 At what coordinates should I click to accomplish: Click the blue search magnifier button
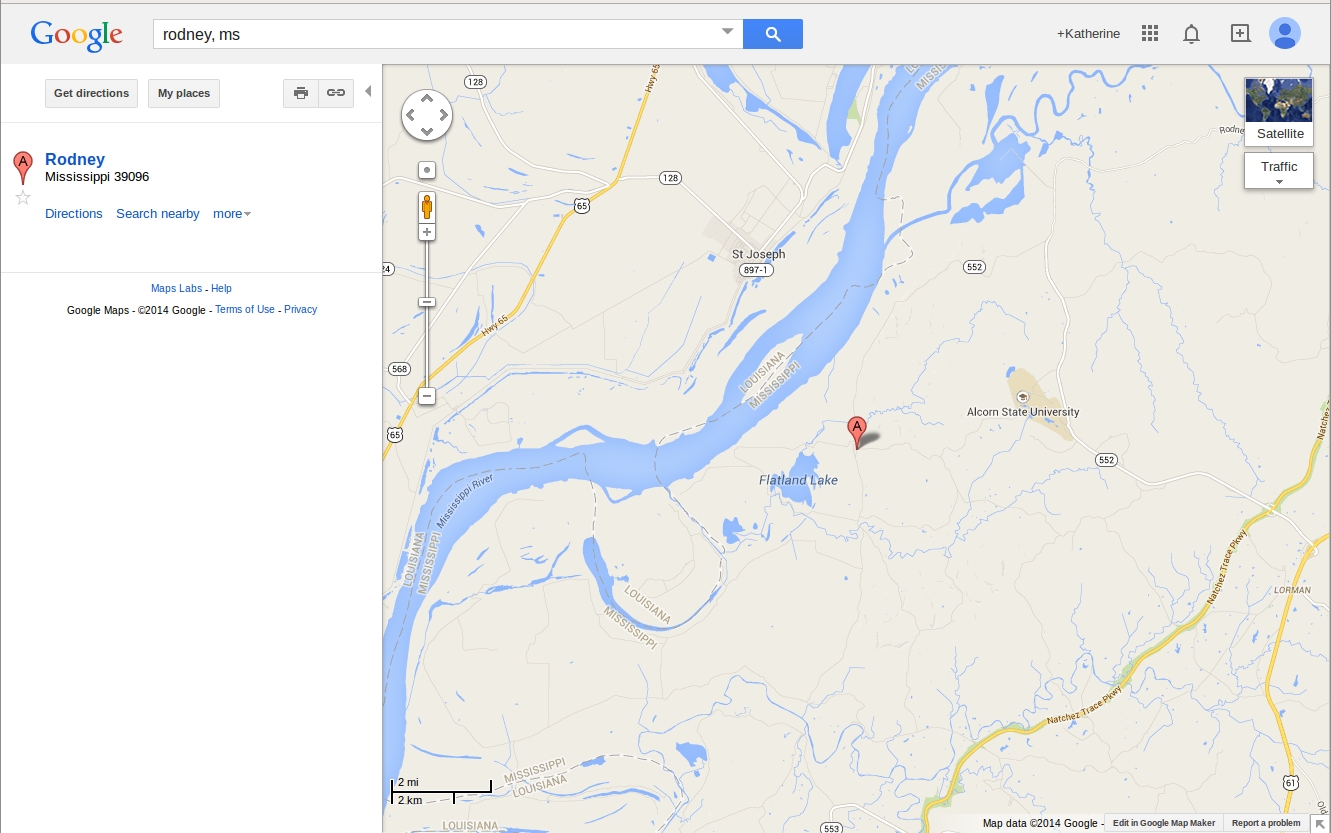tap(773, 34)
